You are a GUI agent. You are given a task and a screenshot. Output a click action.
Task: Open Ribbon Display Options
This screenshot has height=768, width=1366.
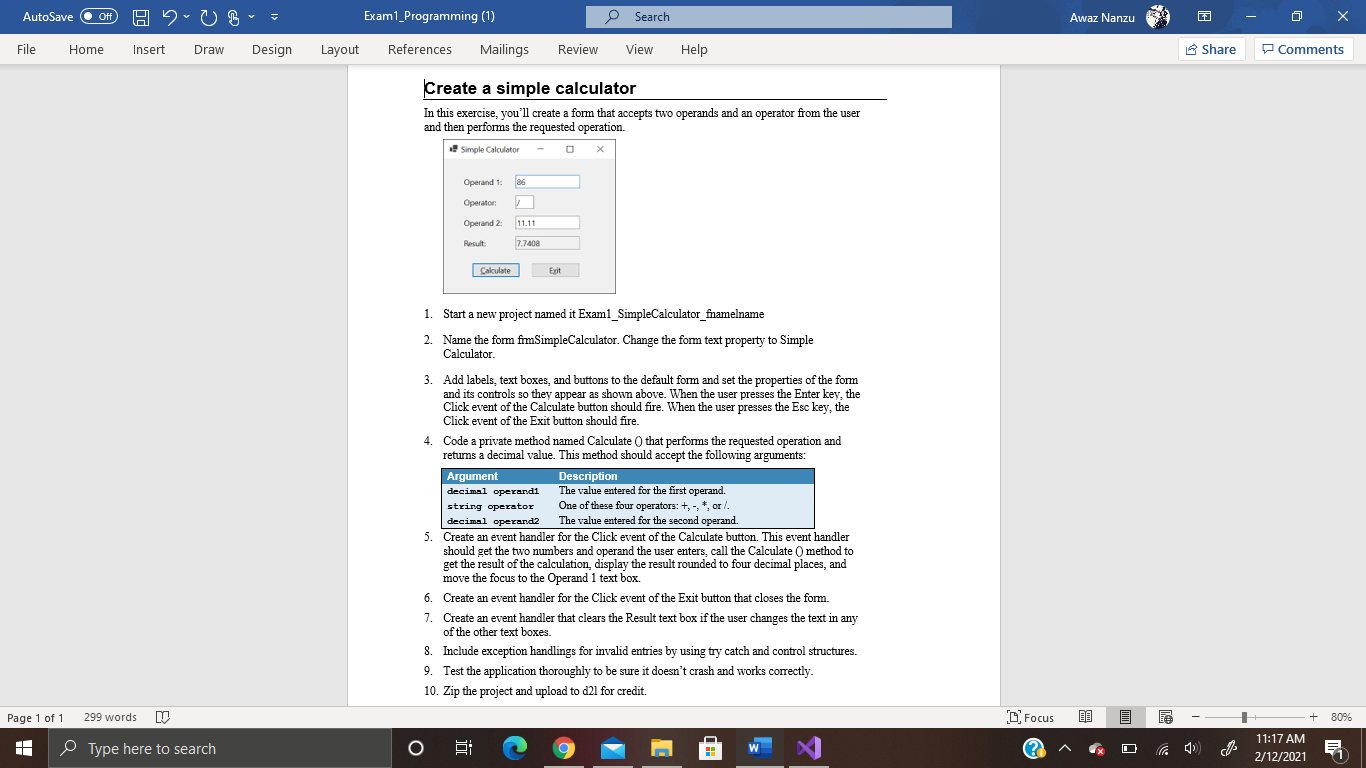tap(1204, 16)
